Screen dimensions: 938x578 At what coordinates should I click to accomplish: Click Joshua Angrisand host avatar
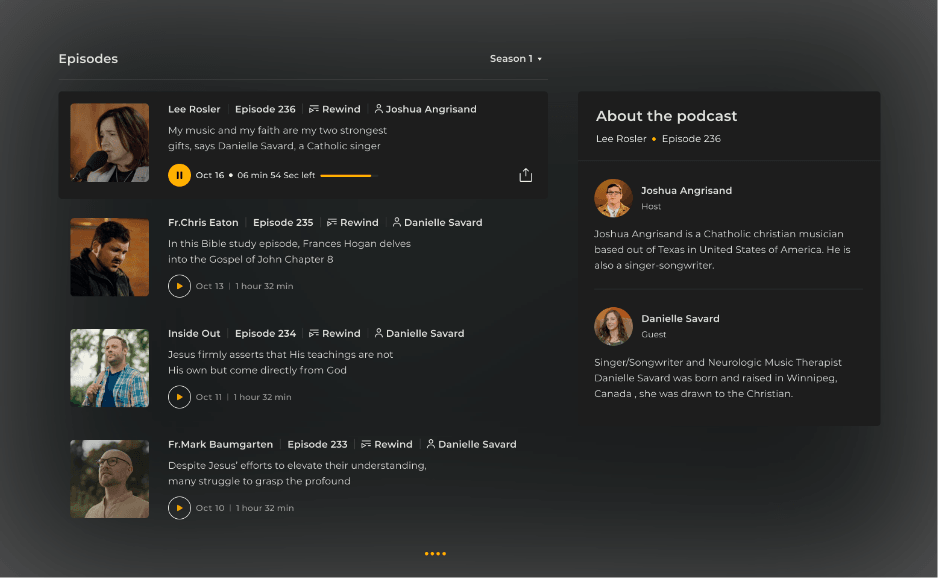(x=613, y=198)
